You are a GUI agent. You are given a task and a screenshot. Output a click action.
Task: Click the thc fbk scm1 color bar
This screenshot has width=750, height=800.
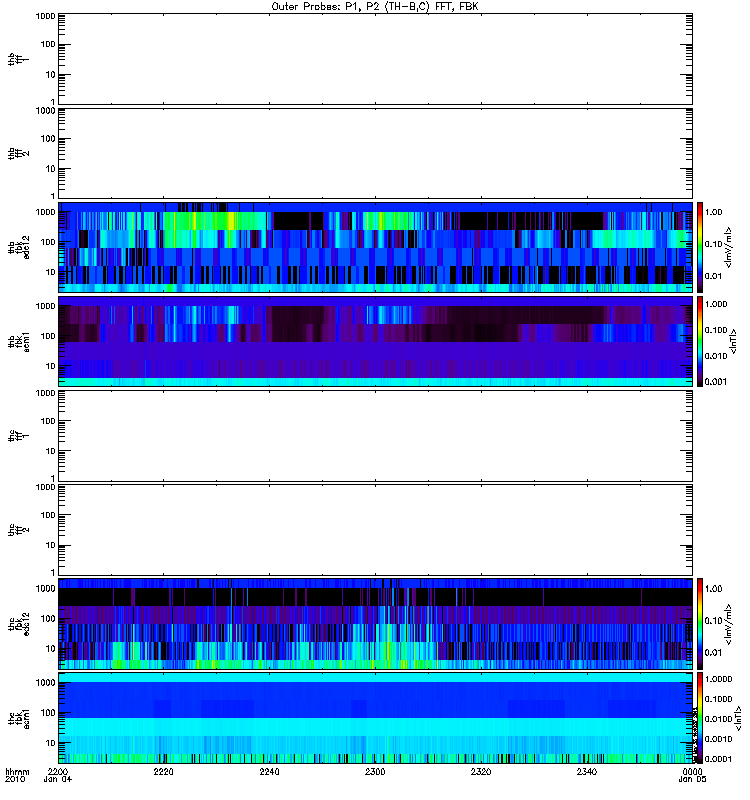pyautogui.click(x=700, y=718)
